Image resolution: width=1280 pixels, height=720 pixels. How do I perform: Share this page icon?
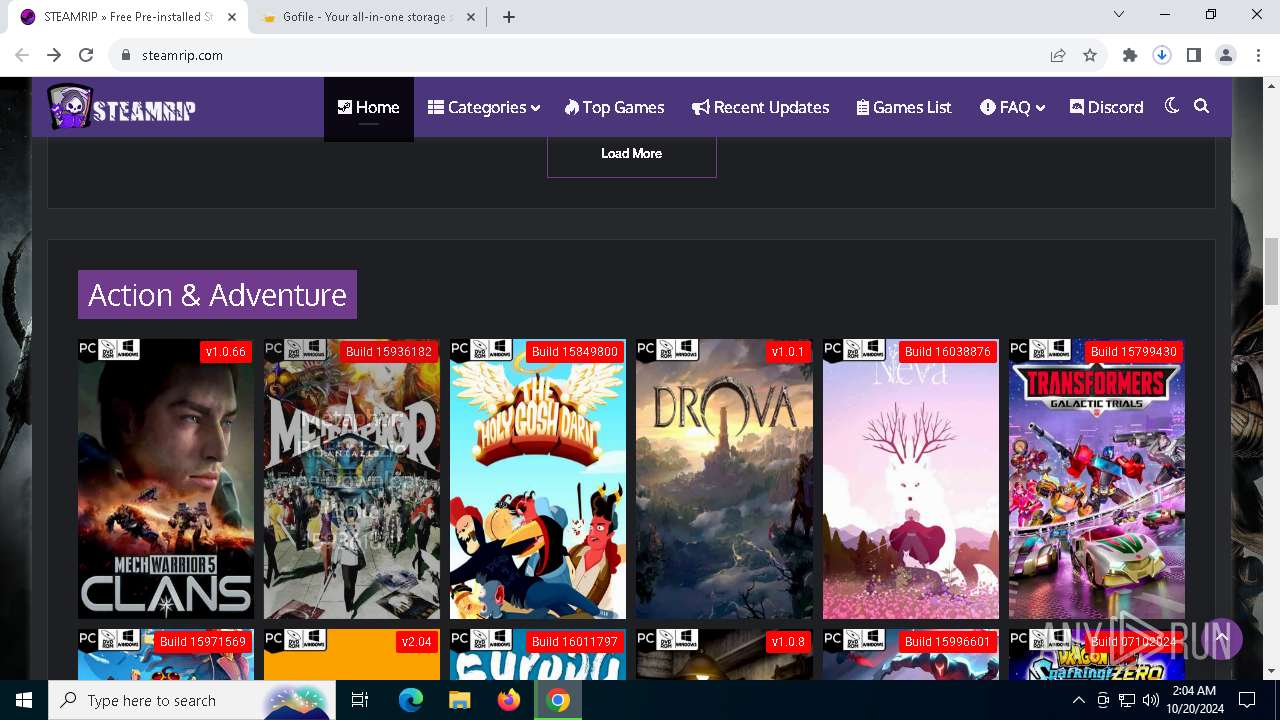coord(1058,55)
